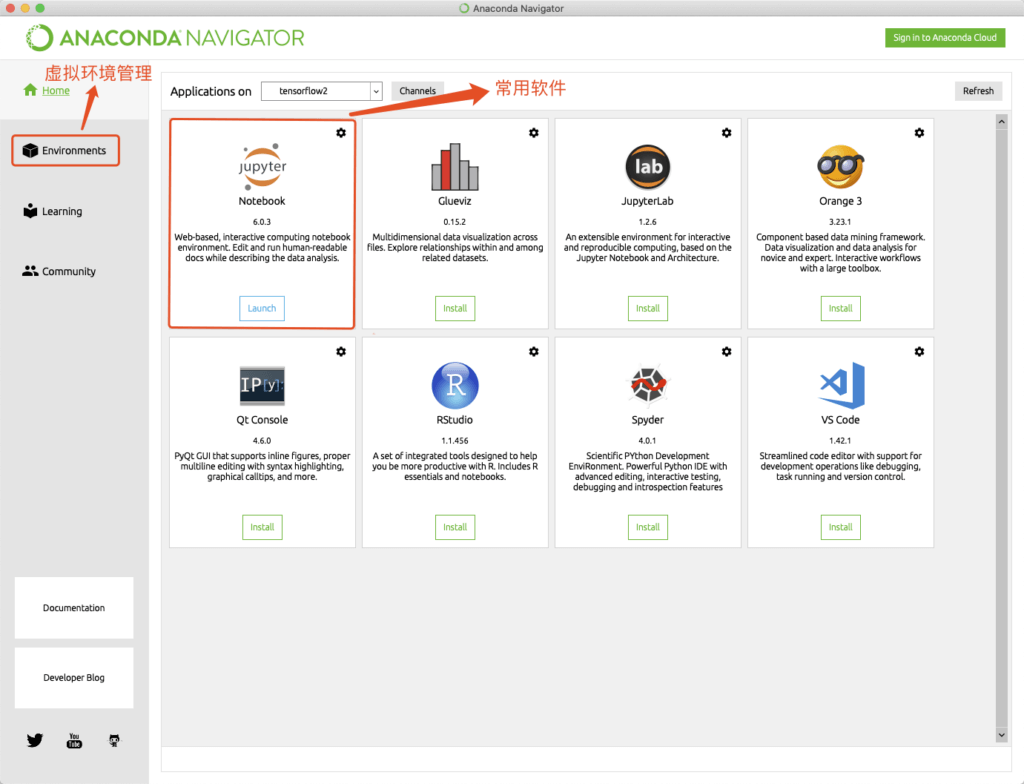Open settings gear on Qt Console card
1024x784 pixels.
coord(341,351)
